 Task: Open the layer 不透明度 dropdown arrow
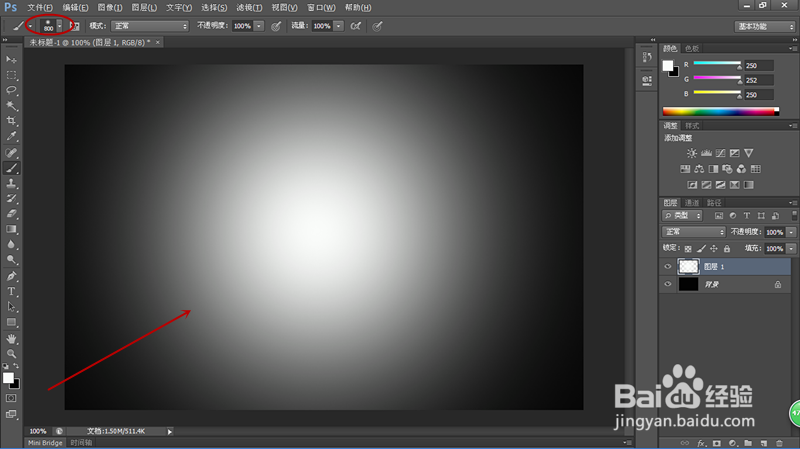coord(791,232)
